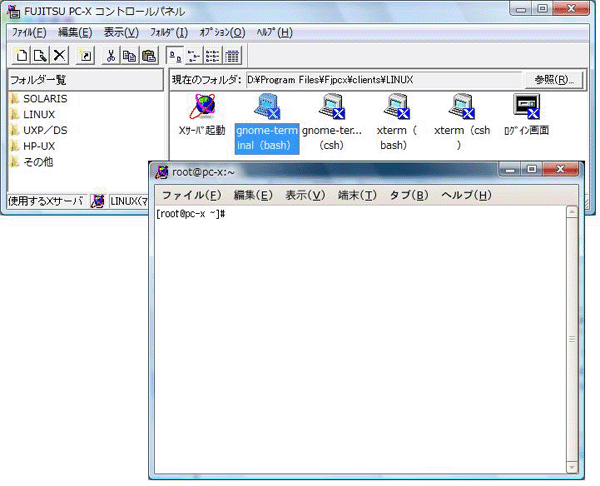This screenshot has height=486, width=600.
Task: Switch to small icons view
Action: (x=194, y=56)
